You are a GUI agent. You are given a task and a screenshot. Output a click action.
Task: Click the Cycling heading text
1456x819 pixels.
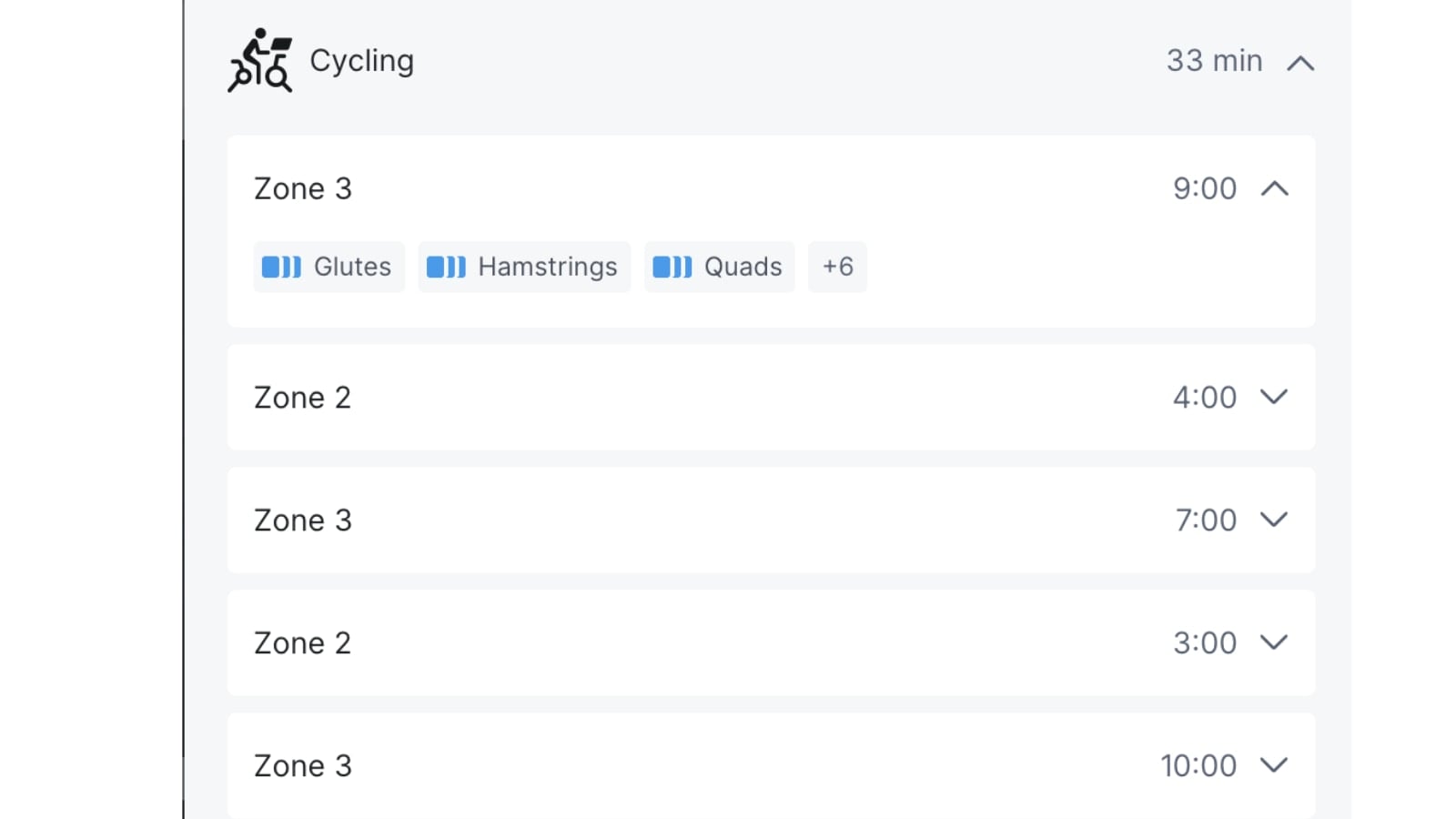[x=361, y=60]
